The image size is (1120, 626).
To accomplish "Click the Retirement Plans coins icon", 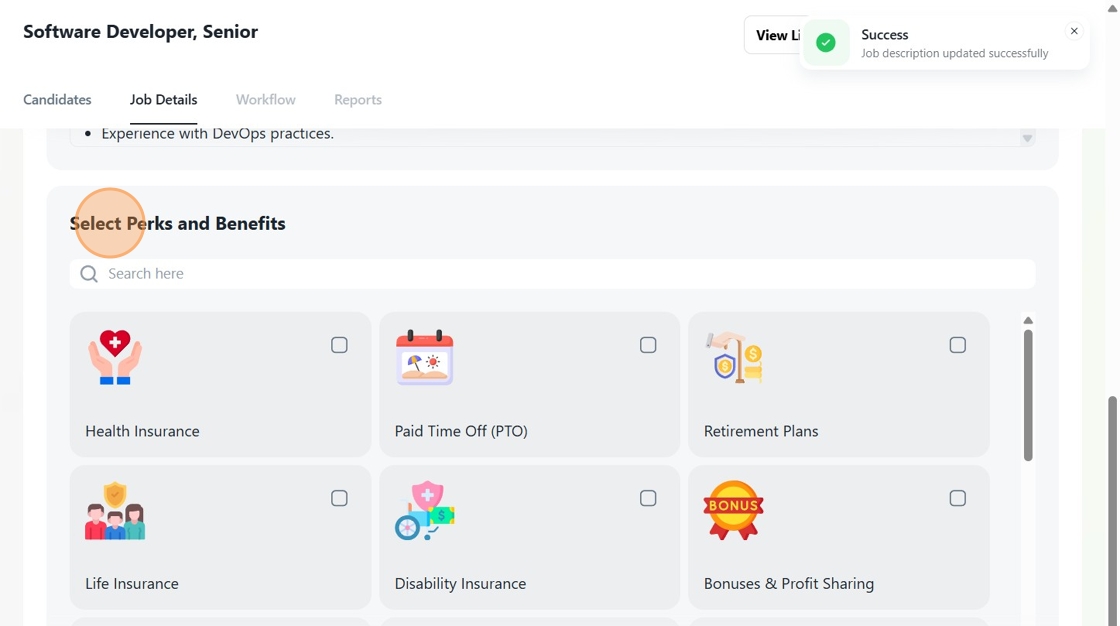I will pyautogui.click(x=735, y=358).
